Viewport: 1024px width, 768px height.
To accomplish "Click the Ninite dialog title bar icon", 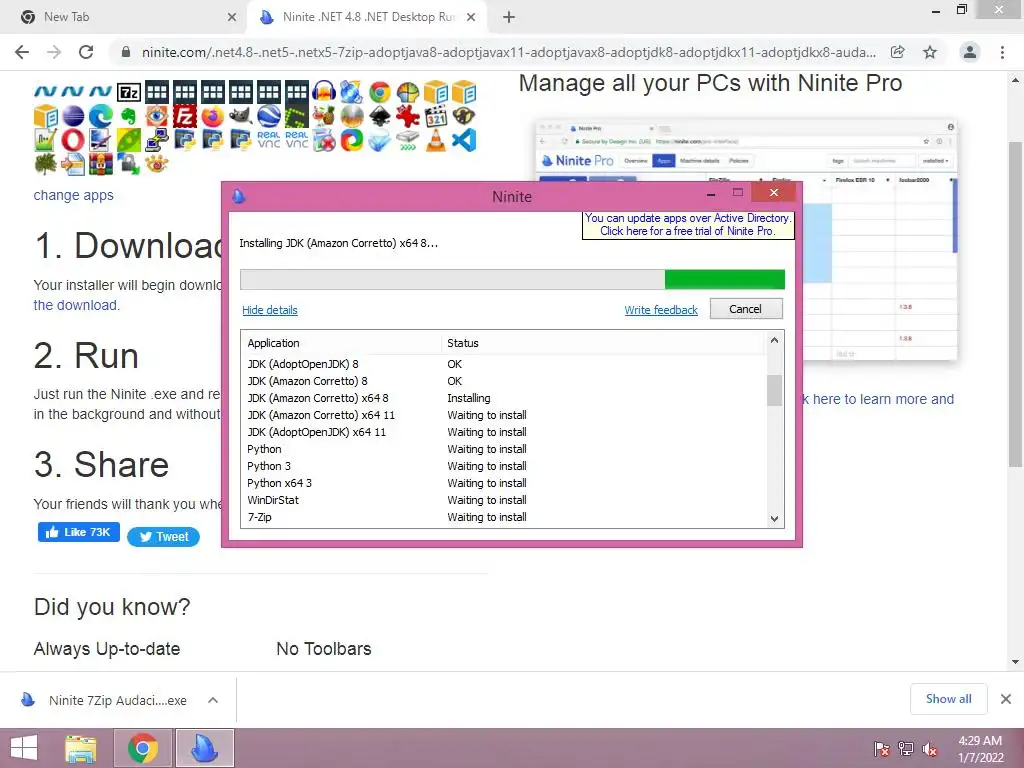I will pyautogui.click(x=239, y=196).
